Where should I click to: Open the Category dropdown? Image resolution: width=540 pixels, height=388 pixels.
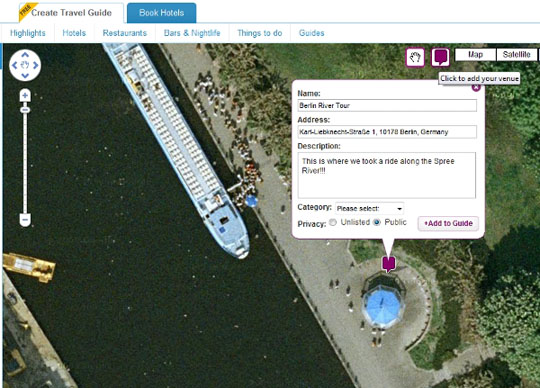(369, 208)
